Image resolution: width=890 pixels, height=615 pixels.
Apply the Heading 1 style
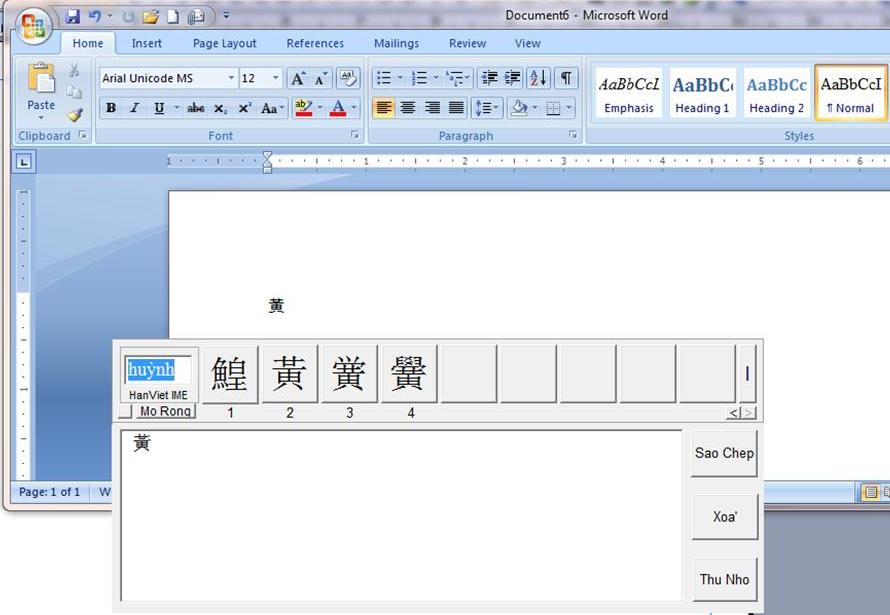pos(702,93)
